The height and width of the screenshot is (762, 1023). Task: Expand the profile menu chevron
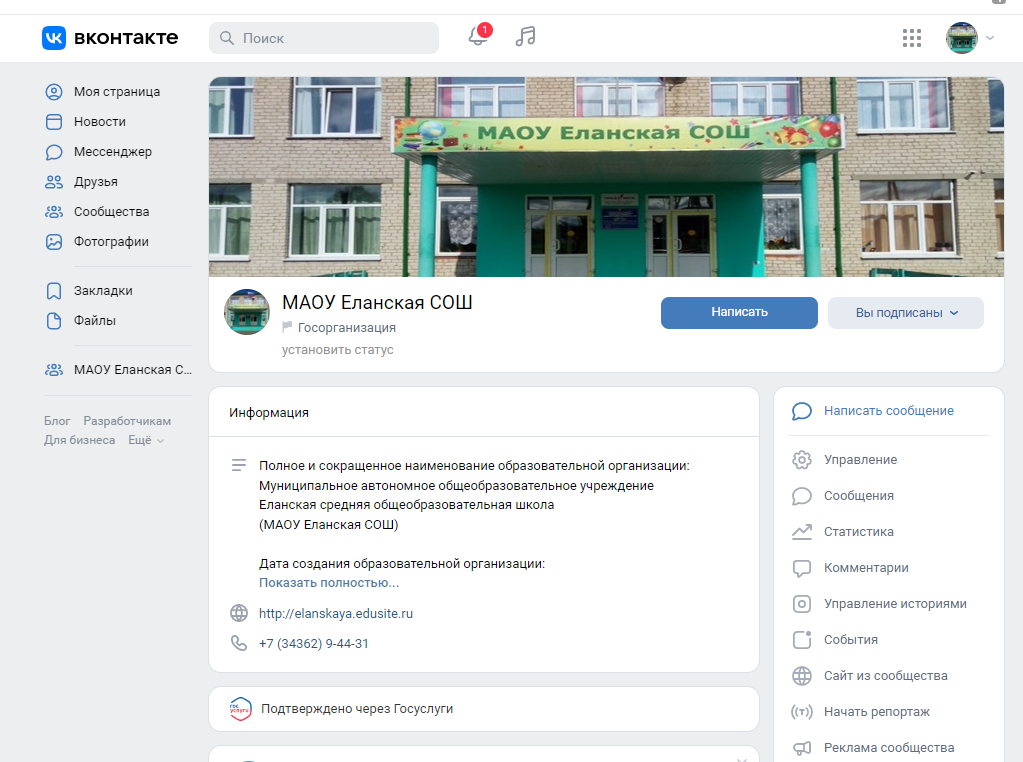coord(990,38)
